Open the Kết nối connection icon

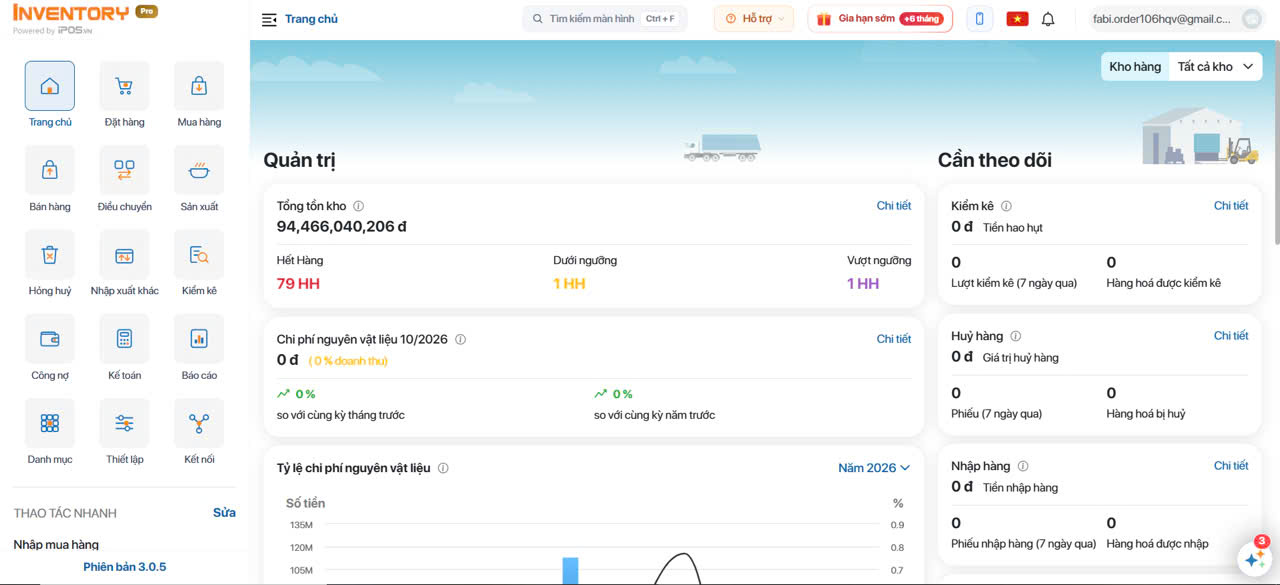click(199, 423)
